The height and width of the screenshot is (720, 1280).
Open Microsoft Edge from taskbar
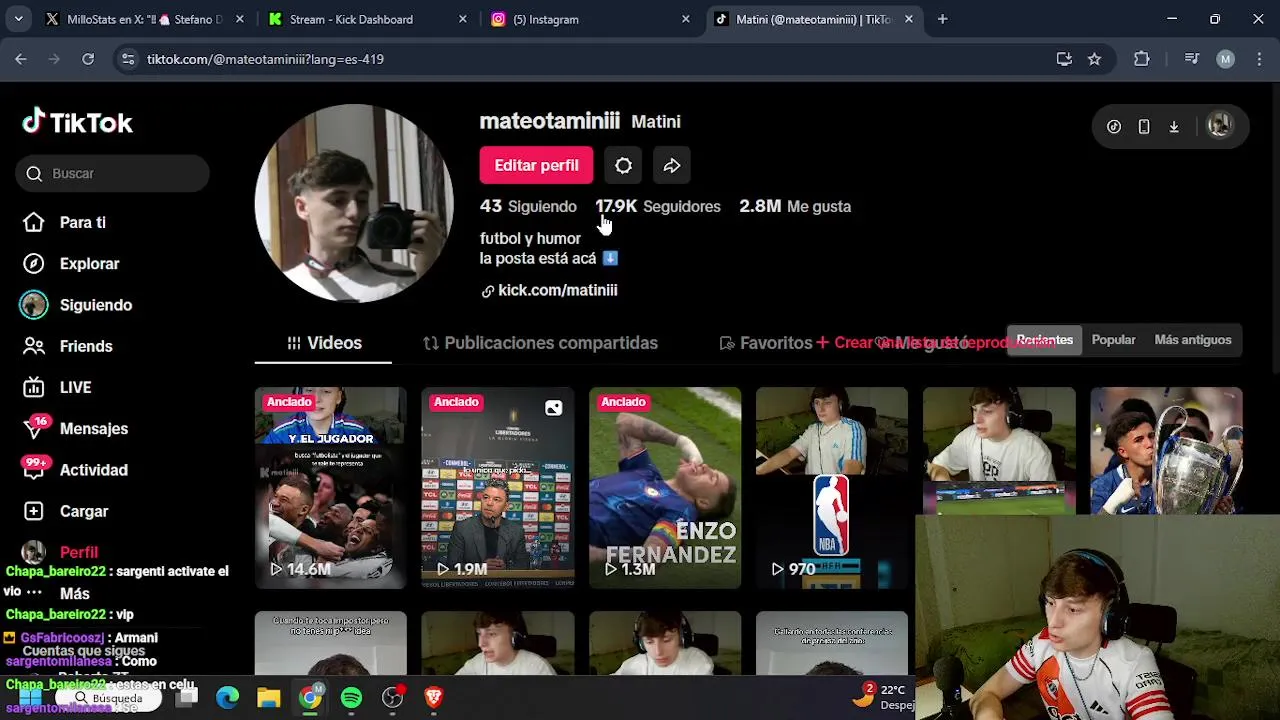(228, 697)
